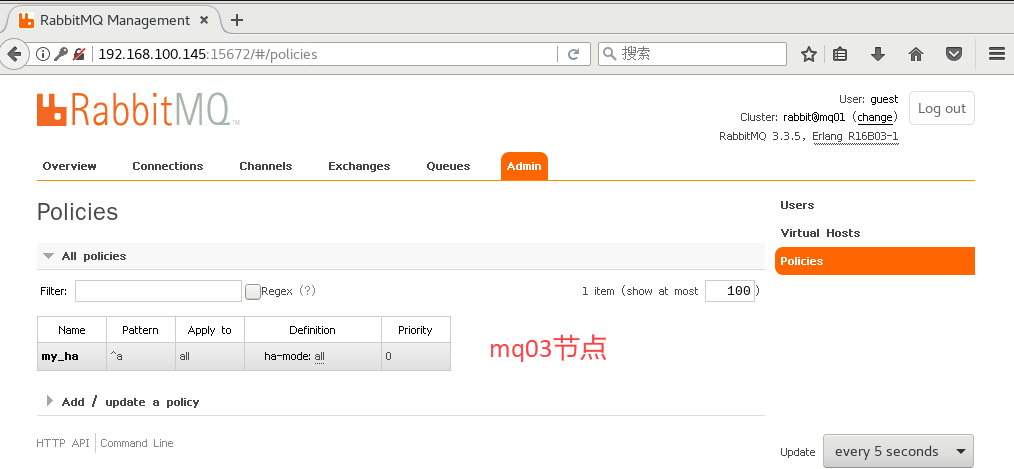
Task: Switch to Channels tab
Action: pos(266,166)
